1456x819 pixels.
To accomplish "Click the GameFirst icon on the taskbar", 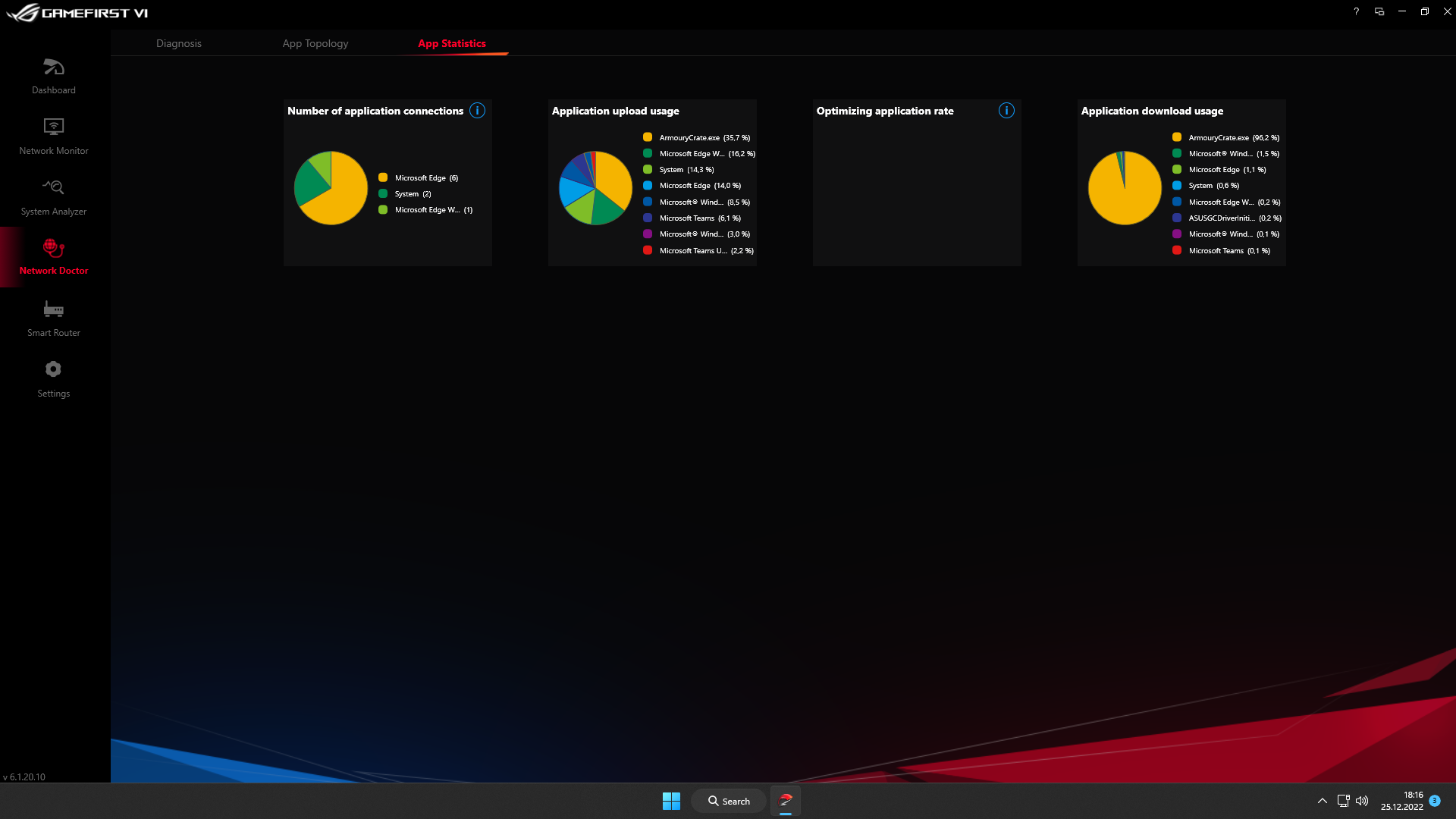I will click(786, 800).
